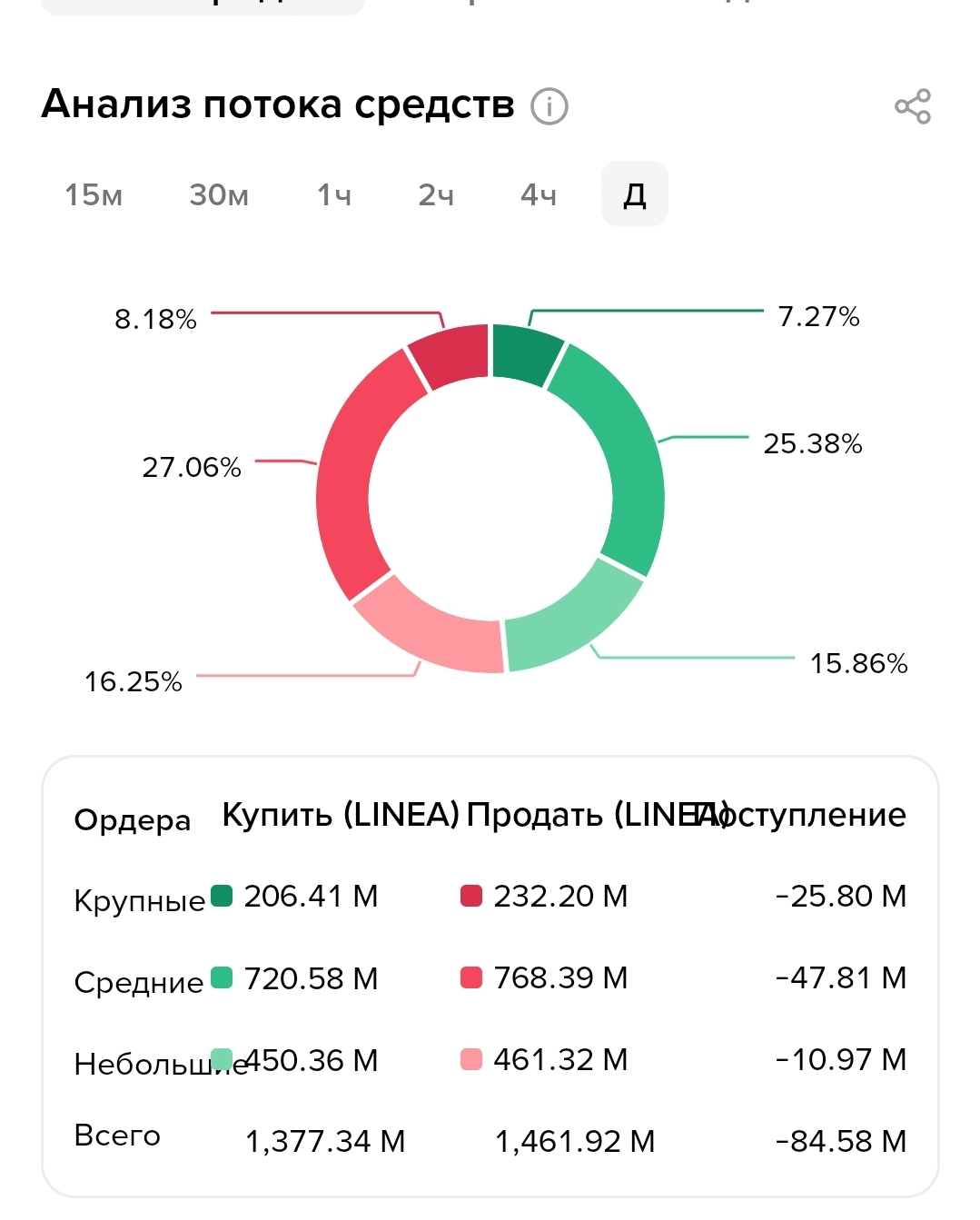980x1220 pixels.
Task: Click the dark green swatch beside 206.41 M
Action: point(222,897)
